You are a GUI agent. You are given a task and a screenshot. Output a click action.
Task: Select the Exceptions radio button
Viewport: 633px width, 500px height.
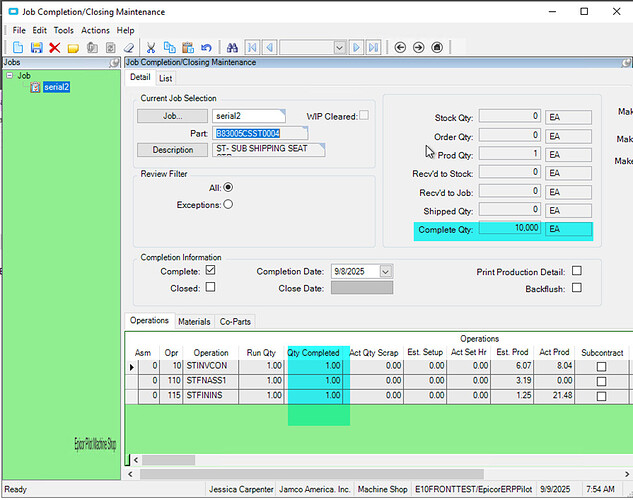(x=228, y=204)
